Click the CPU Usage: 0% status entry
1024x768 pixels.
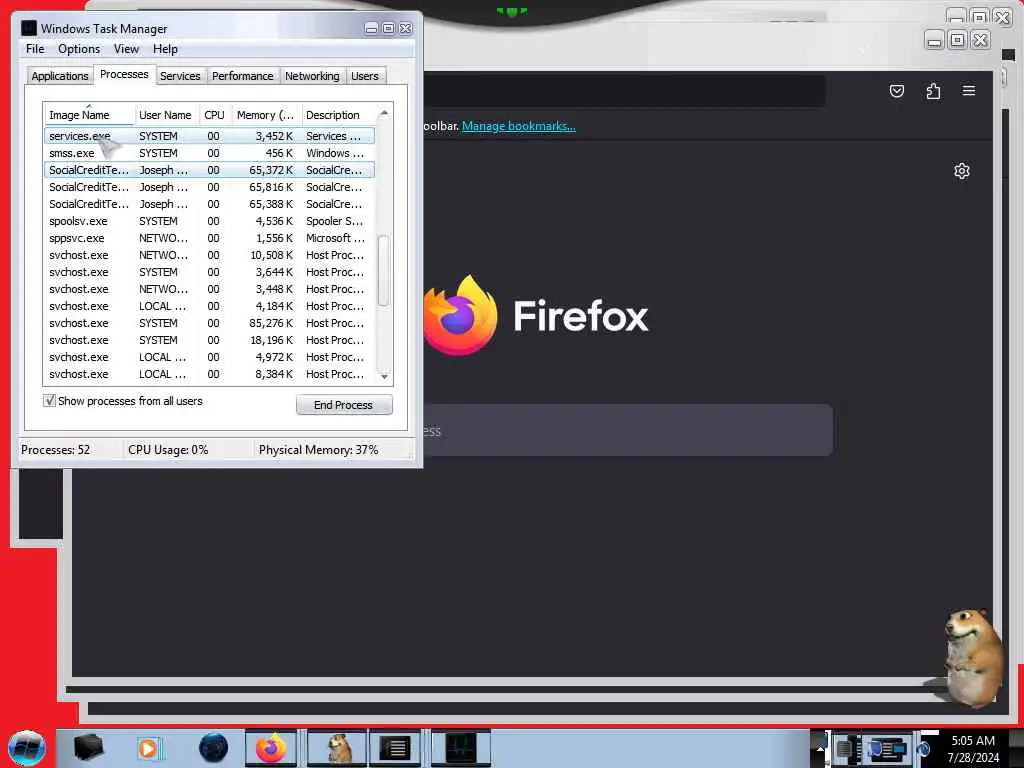point(168,450)
